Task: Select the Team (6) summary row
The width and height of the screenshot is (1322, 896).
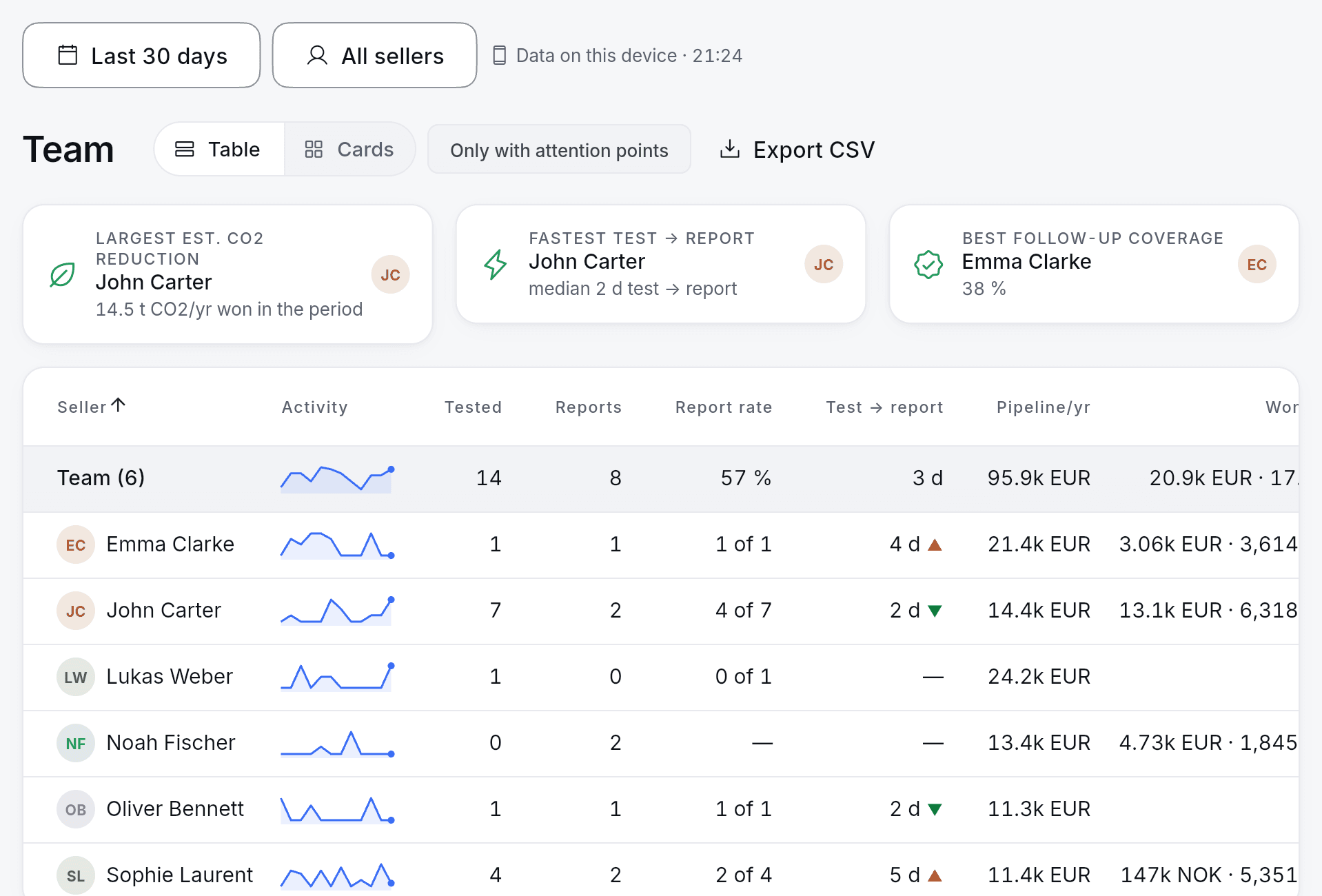Action: (661, 478)
